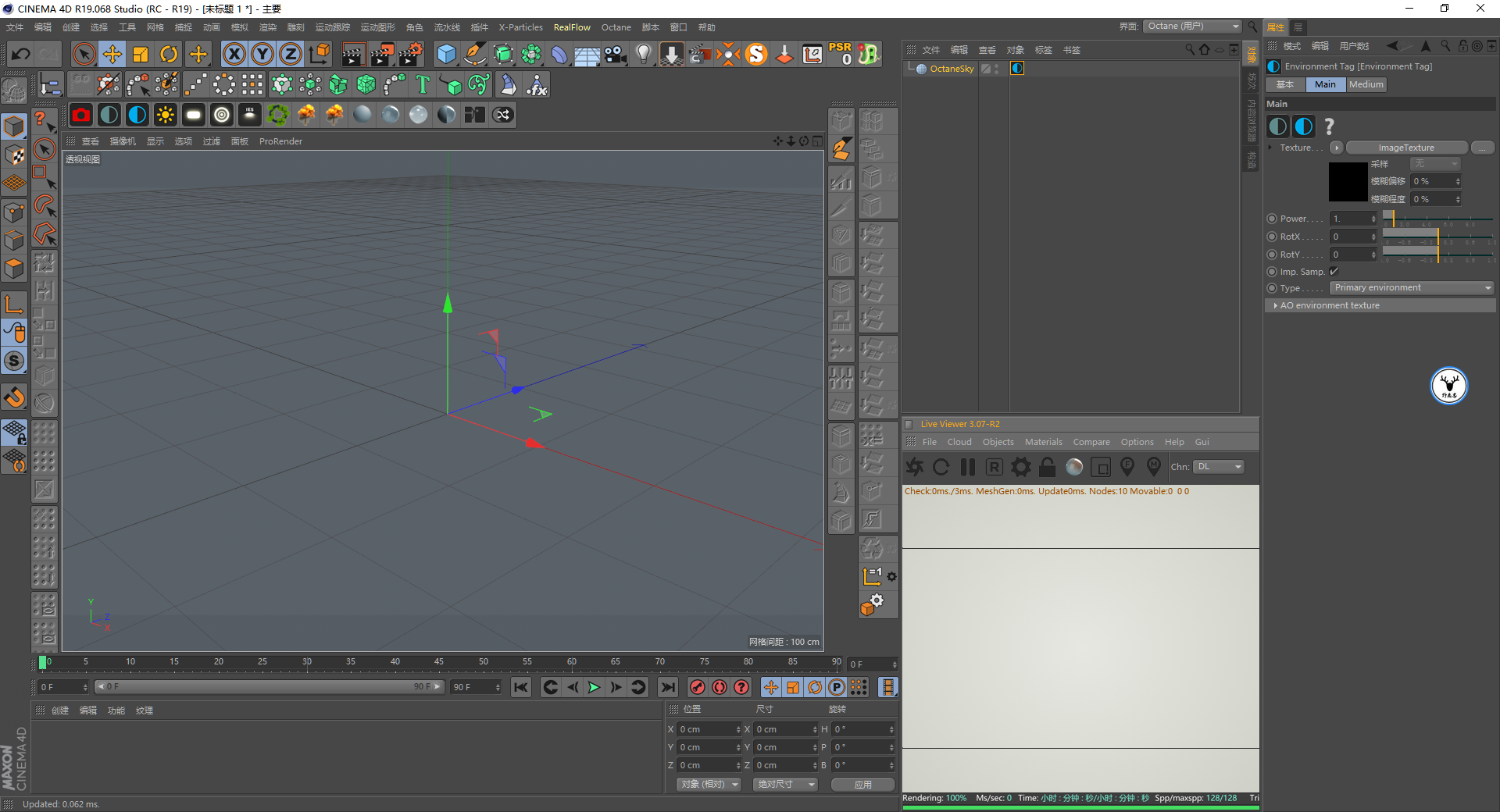The height and width of the screenshot is (812, 1500).
Task: Open Live Viewer settings gear
Action: (1021, 467)
